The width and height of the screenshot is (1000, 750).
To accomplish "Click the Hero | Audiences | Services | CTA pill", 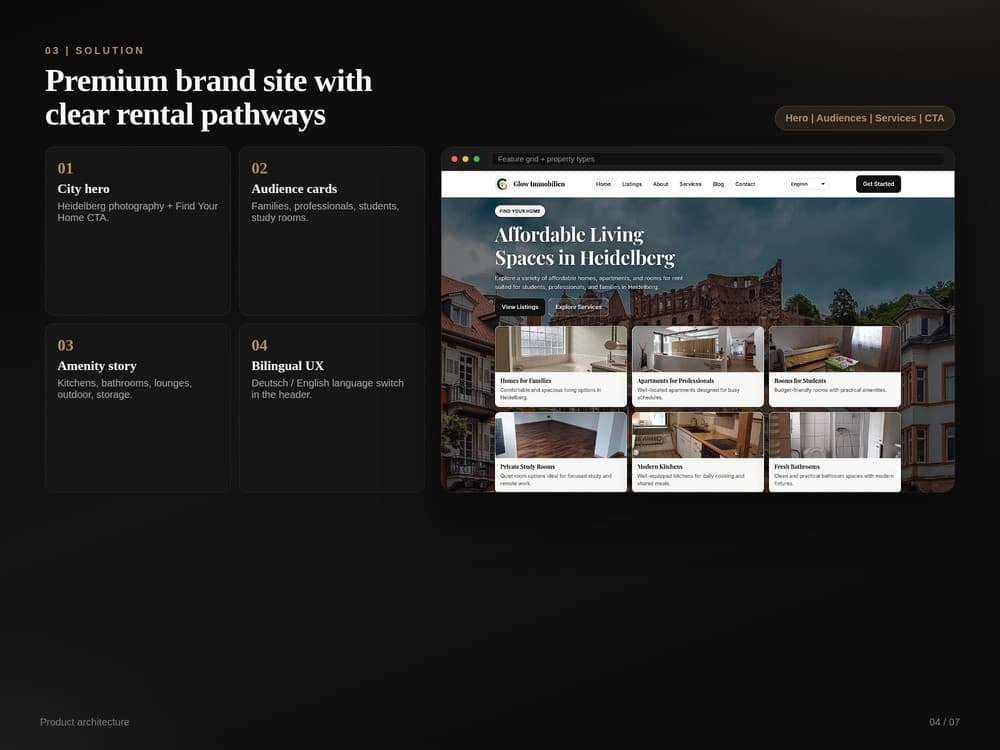I will [864, 118].
